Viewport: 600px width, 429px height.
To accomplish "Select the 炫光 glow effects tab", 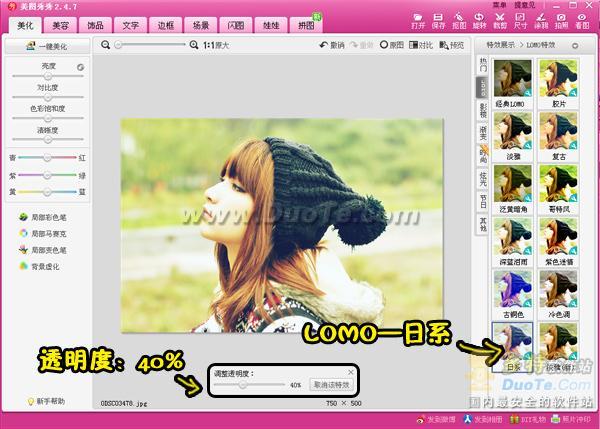I will point(483,178).
